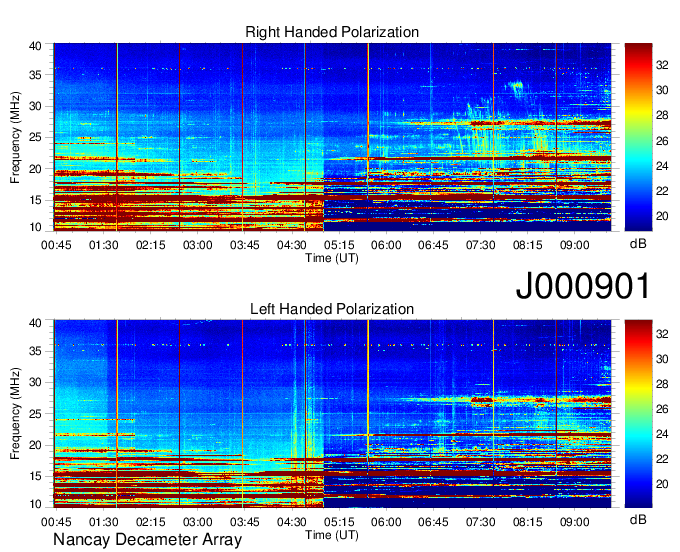This screenshot has width=680, height=552.
Task: Click the Left Handed Polarization title
Action: click(332, 309)
